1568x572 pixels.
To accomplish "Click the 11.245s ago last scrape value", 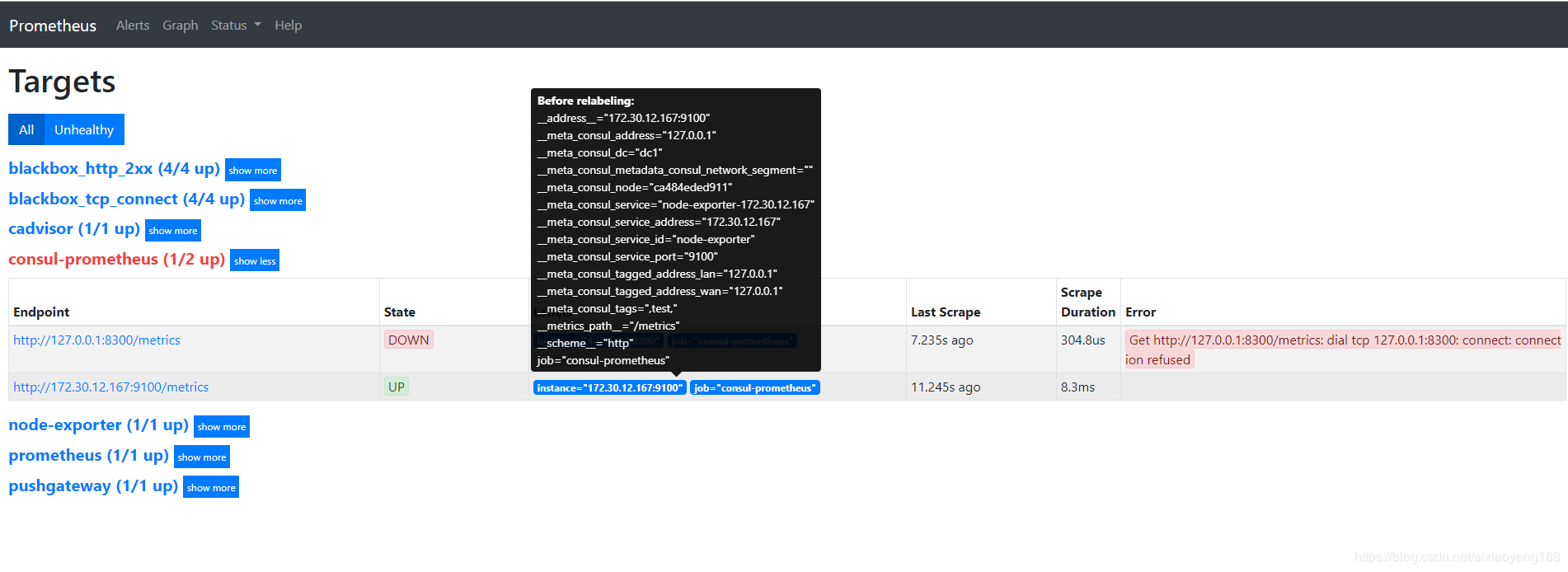I will click(946, 387).
